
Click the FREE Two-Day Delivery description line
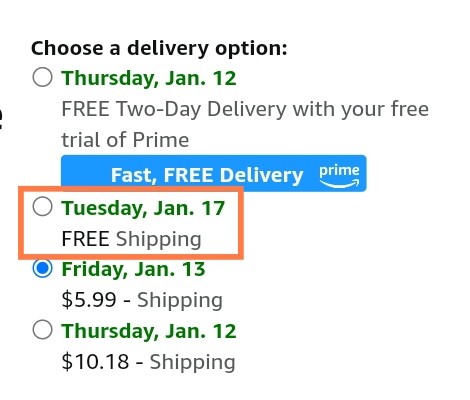pos(245,109)
